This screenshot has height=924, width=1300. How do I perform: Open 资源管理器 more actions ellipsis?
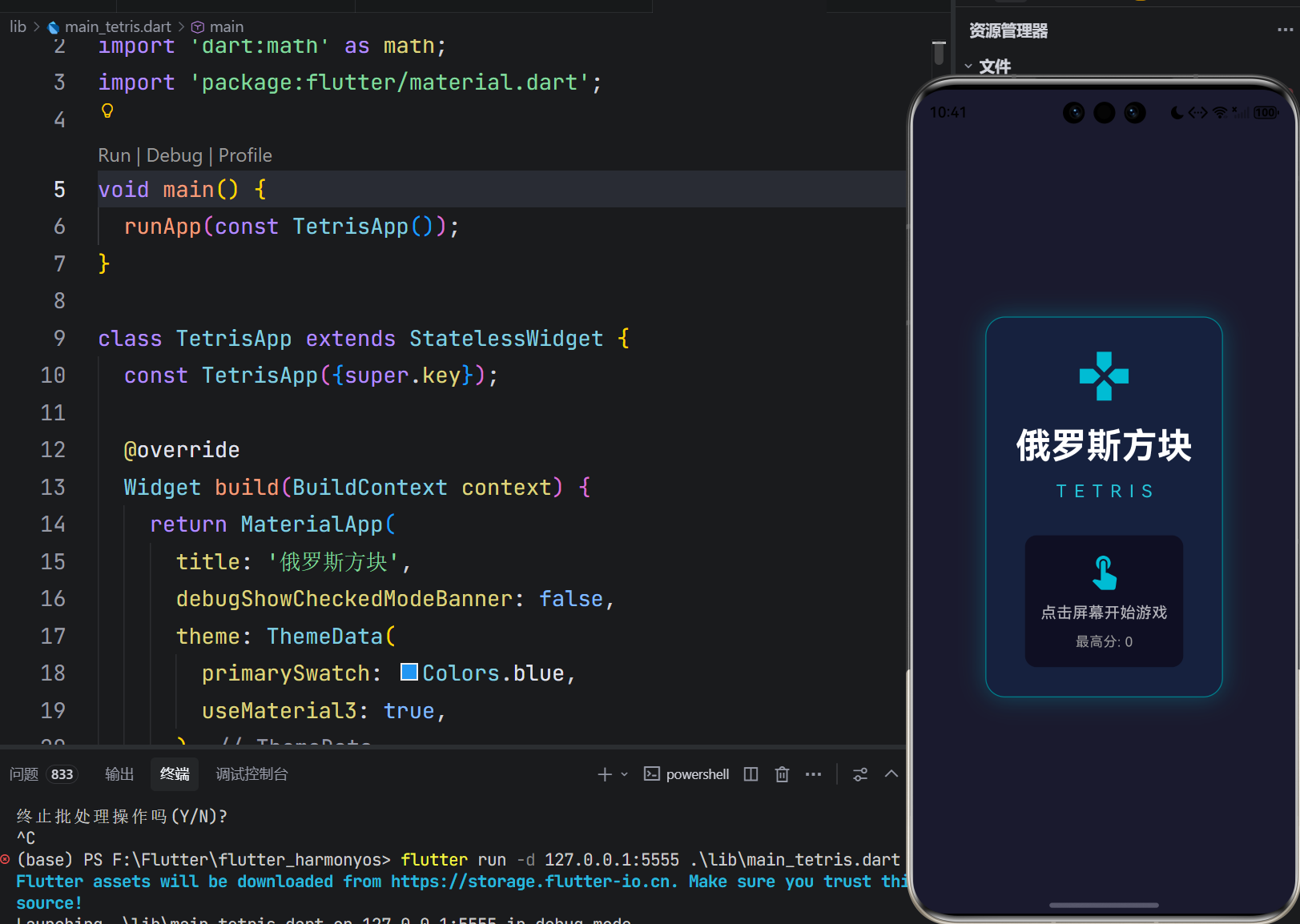point(1285,30)
